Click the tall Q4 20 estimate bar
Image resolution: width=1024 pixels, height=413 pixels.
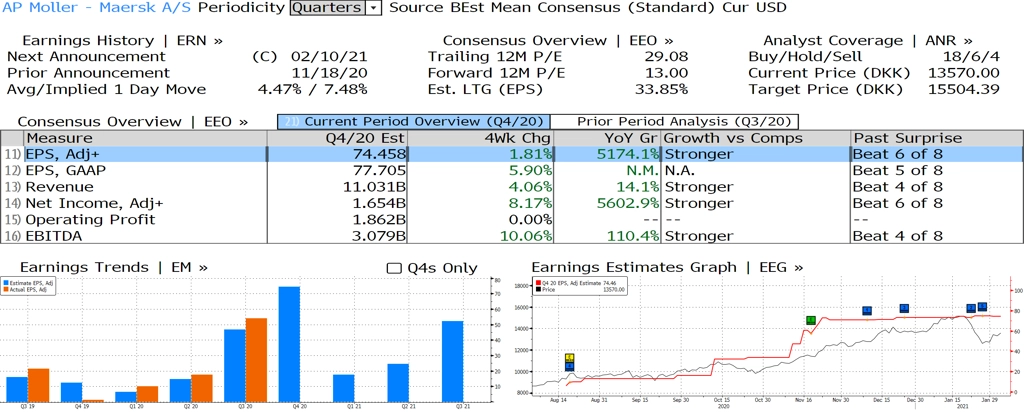289,344
